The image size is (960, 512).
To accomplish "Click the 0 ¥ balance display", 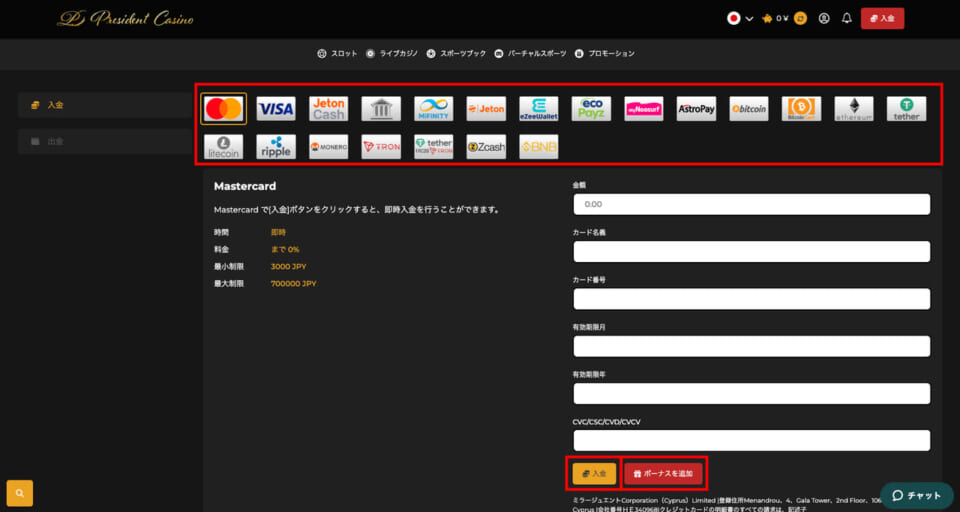I will pos(782,18).
